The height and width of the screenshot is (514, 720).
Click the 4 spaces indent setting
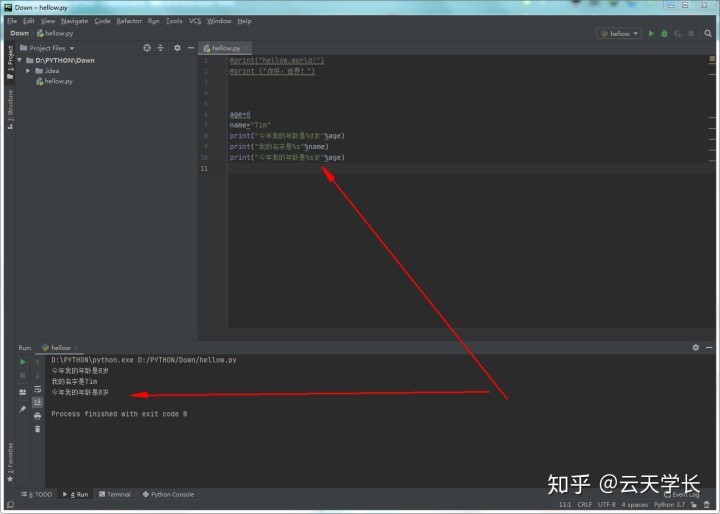(635, 504)
